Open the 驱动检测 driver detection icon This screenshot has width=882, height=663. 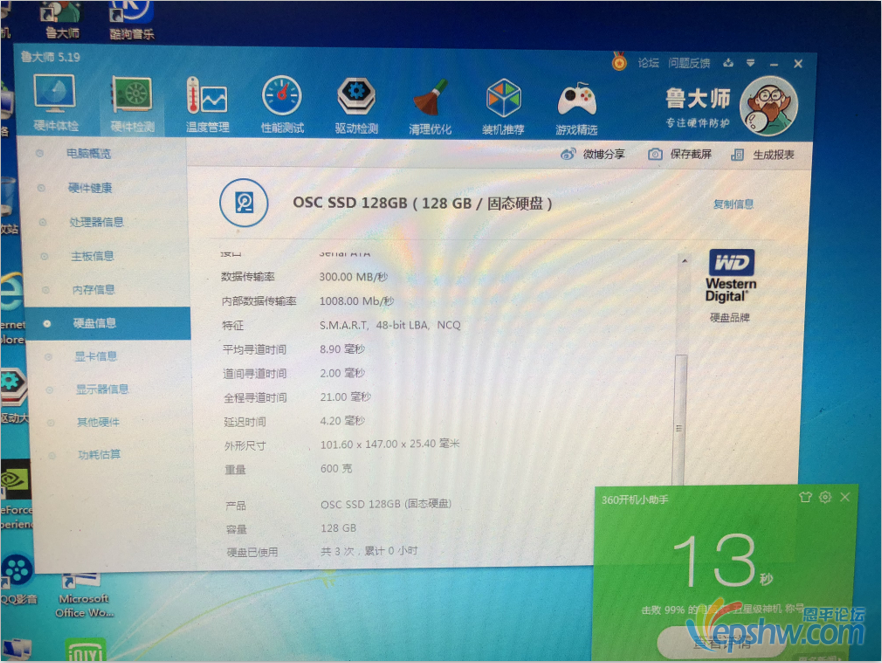(356, 106)
